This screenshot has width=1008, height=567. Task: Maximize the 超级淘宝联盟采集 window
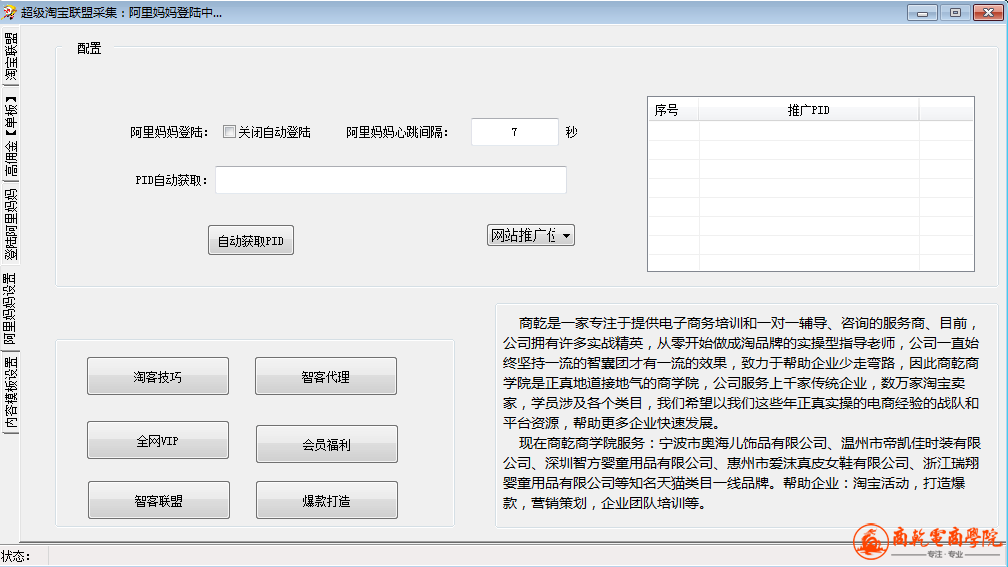tap(955, 12)
